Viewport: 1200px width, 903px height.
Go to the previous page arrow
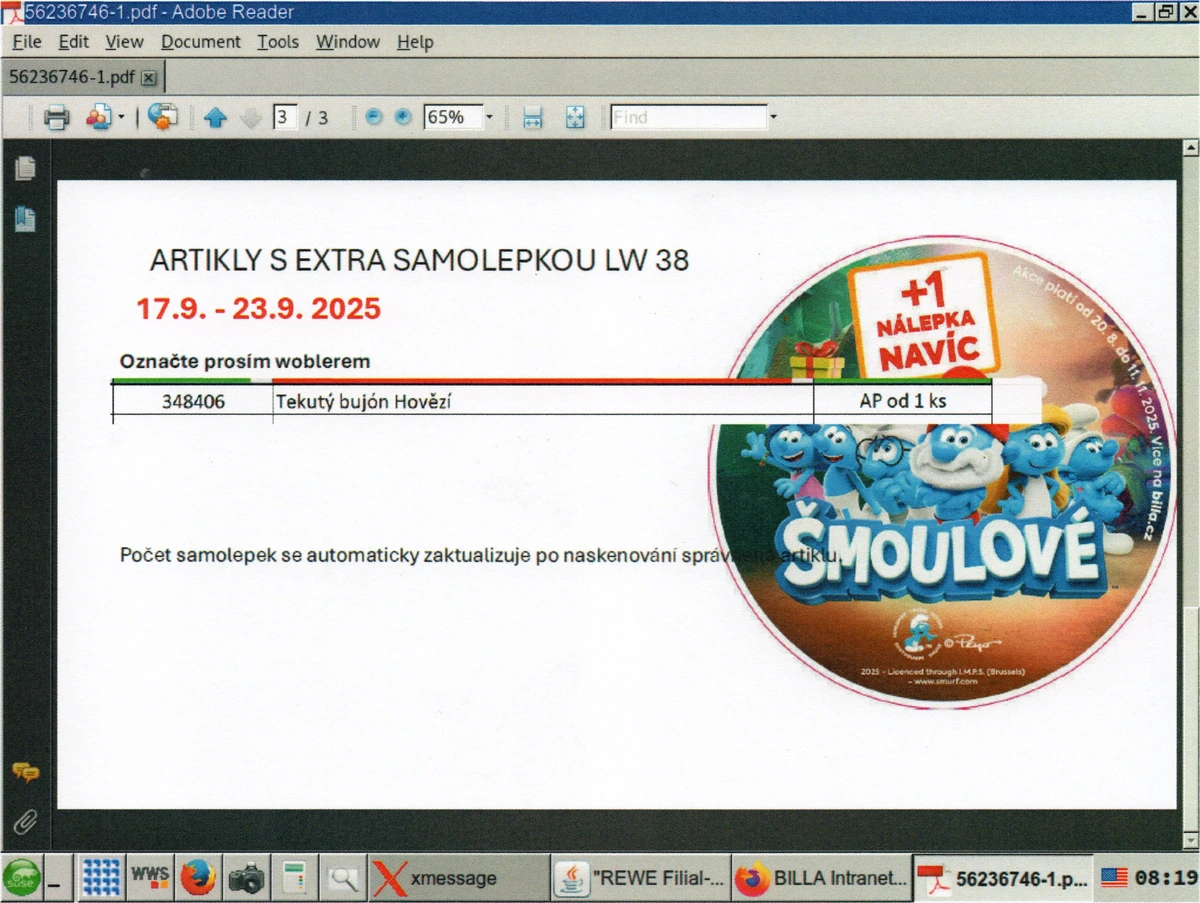click(x=216, y=117)
